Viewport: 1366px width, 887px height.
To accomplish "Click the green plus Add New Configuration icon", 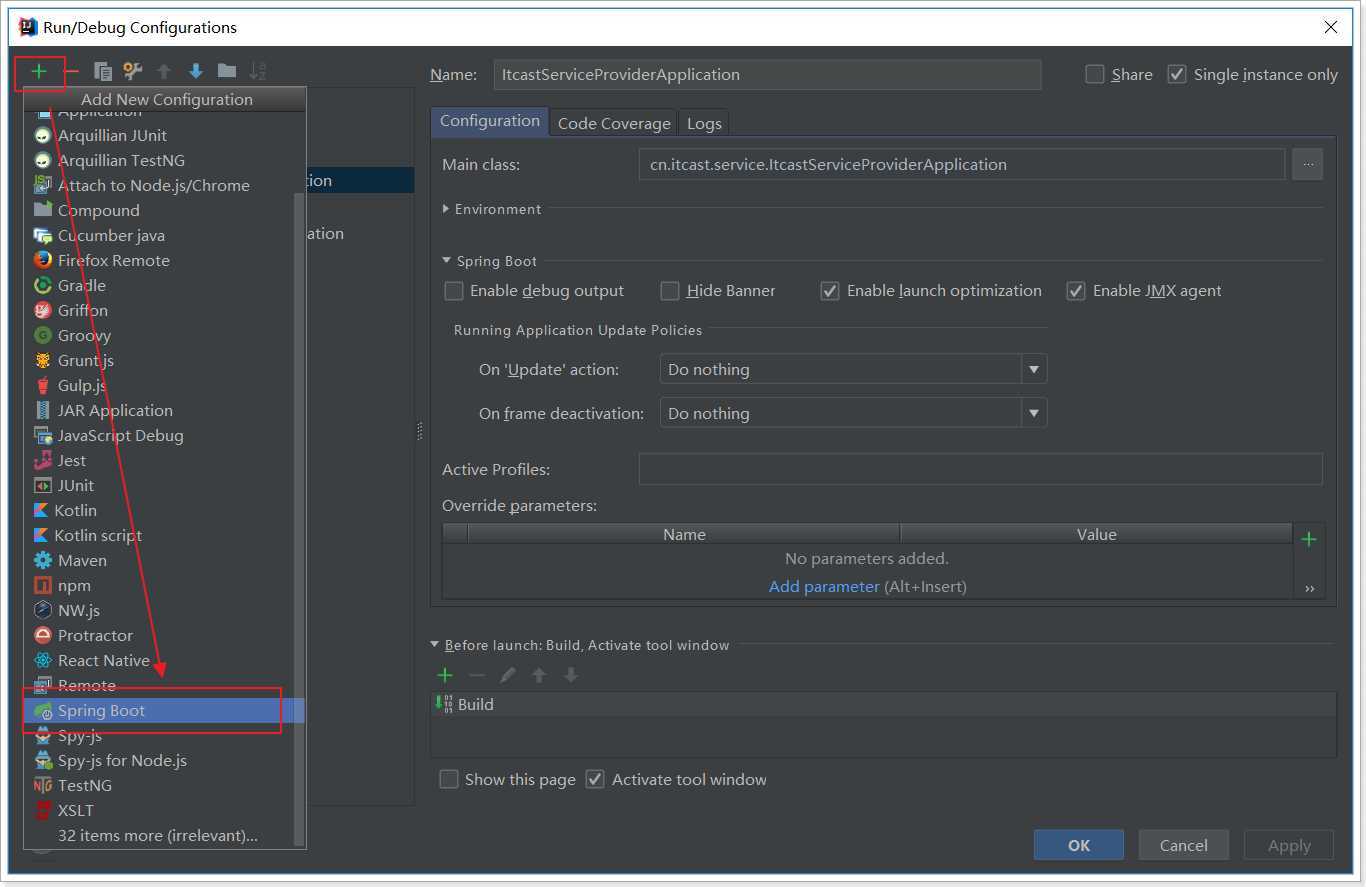I will (39, 72).
